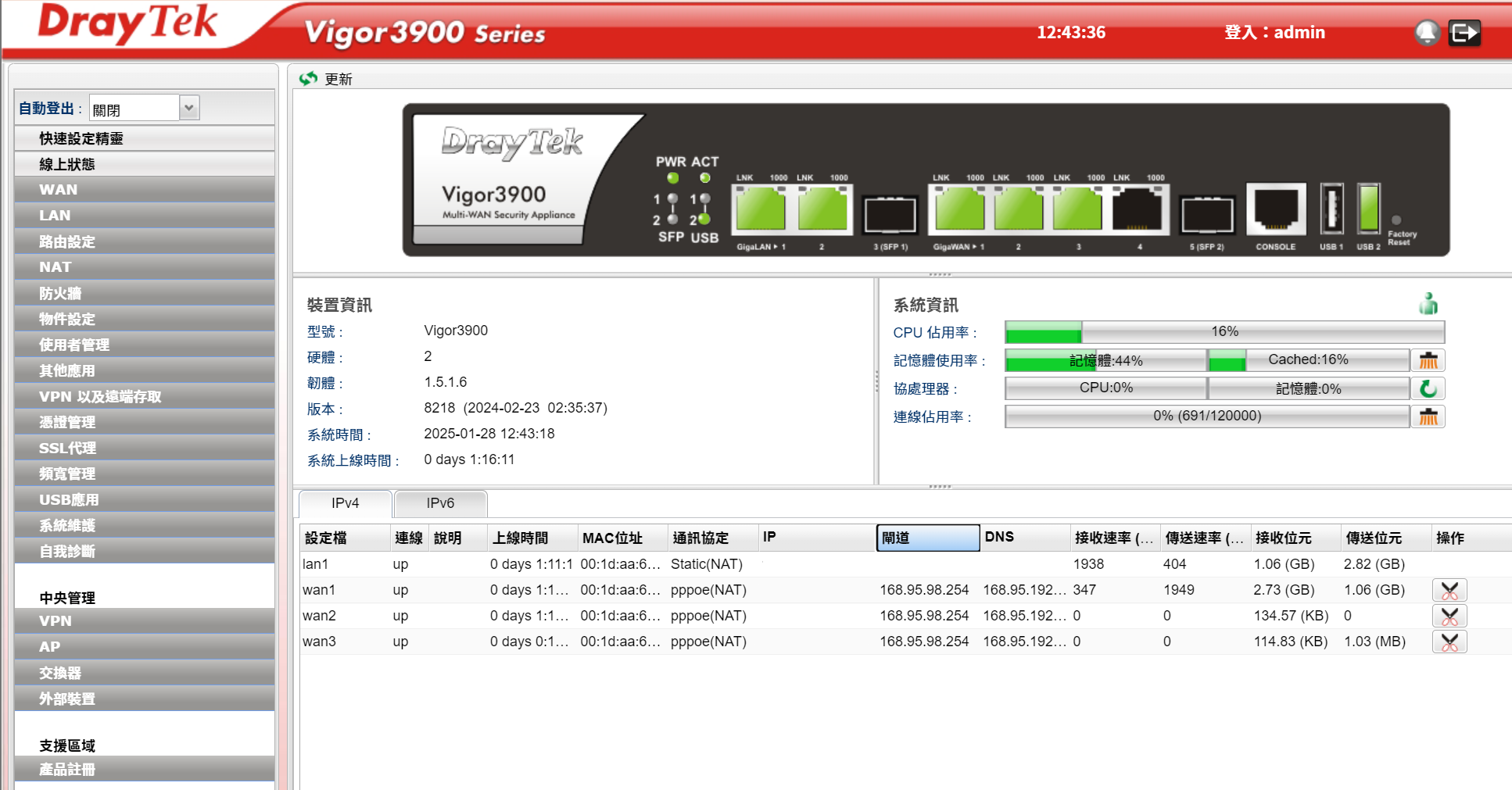Screen dimensions: 1512x790
Task: Expand the WAN menu section
Action: pos(144,189)
